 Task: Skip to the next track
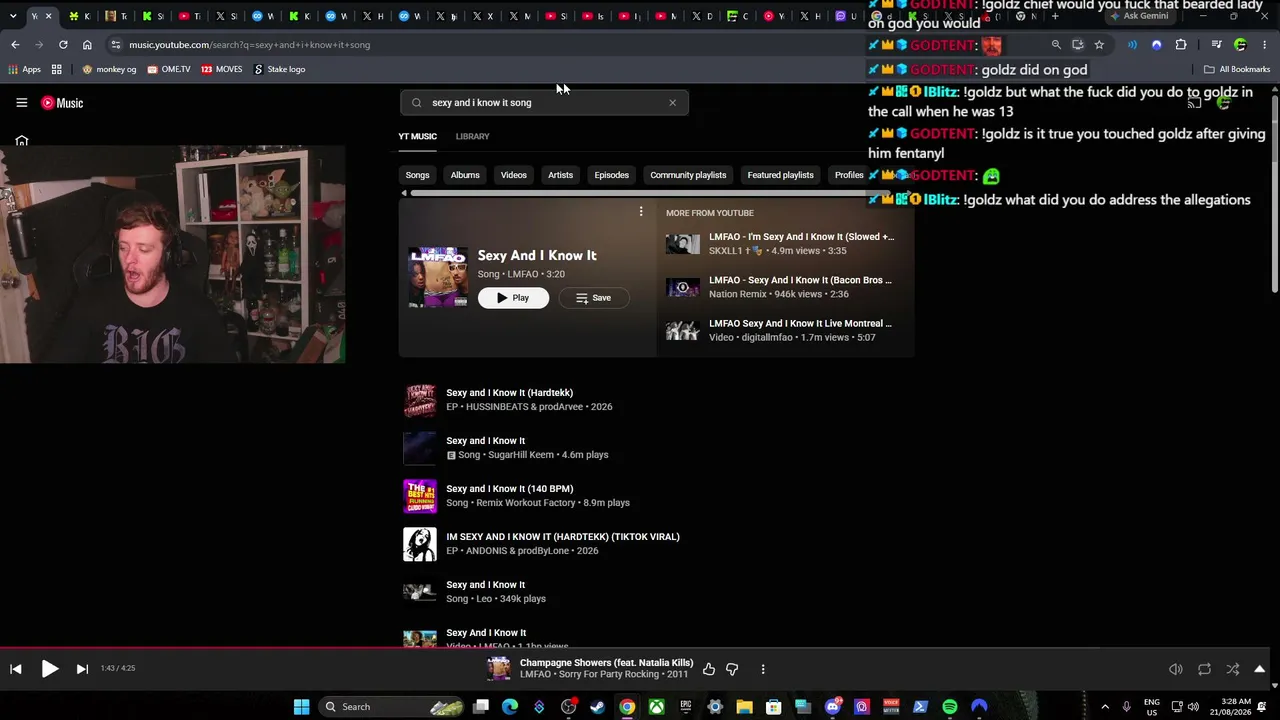[82, 669]
